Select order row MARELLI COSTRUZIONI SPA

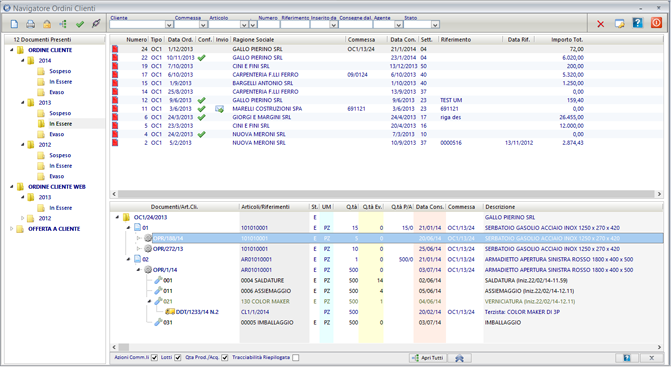point(387,109)
